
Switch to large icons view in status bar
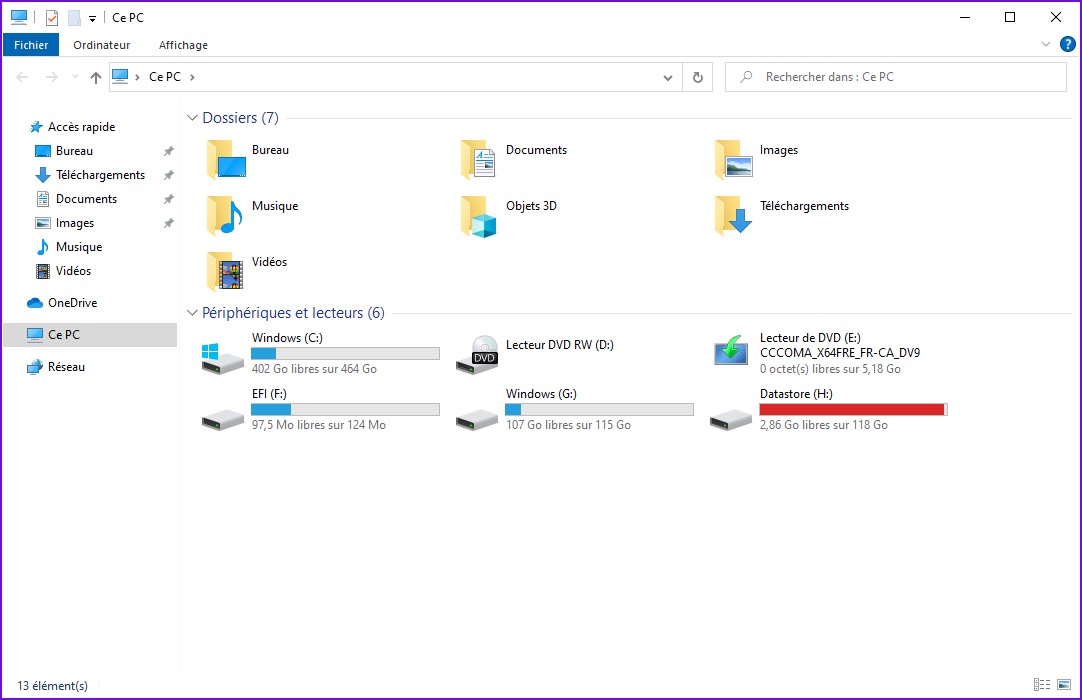point(1064,685)
